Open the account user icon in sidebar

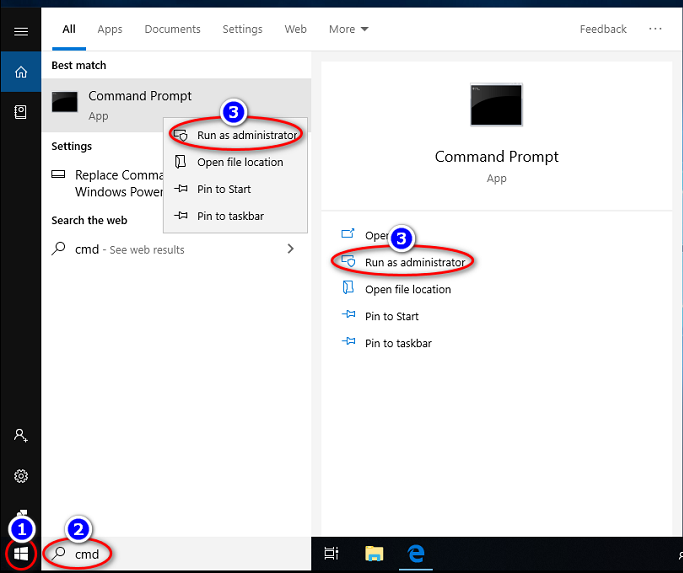click(20, 436)
